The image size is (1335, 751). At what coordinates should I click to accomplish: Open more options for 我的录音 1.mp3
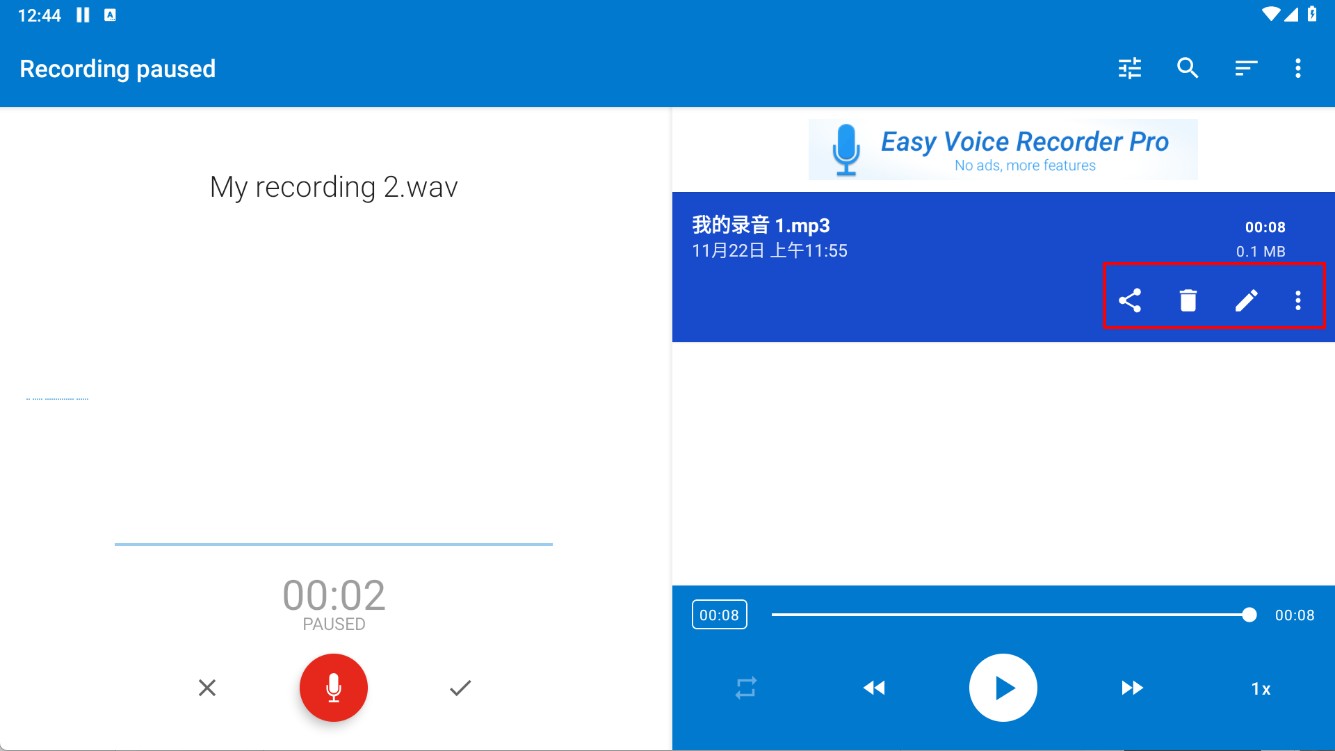click(1298, 300)
